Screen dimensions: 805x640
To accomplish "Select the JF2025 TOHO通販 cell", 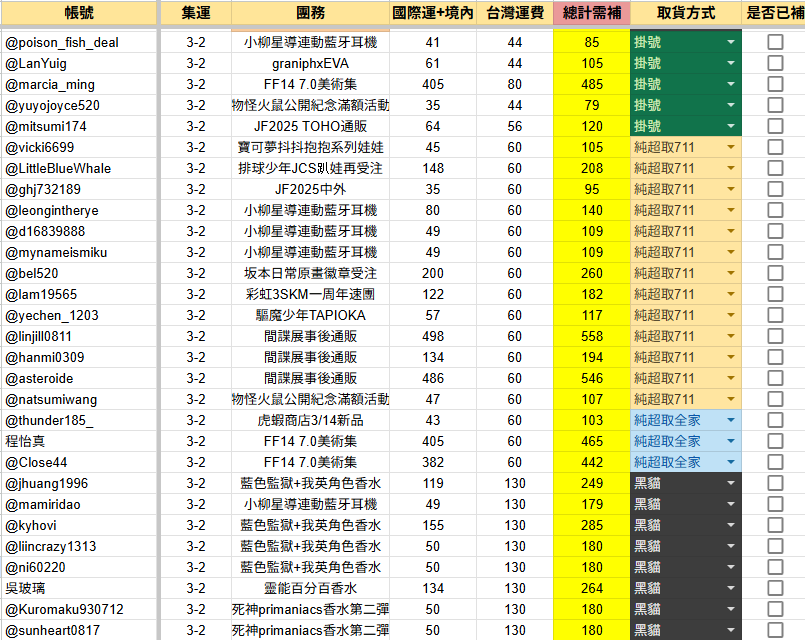I will tap(310, 126).
